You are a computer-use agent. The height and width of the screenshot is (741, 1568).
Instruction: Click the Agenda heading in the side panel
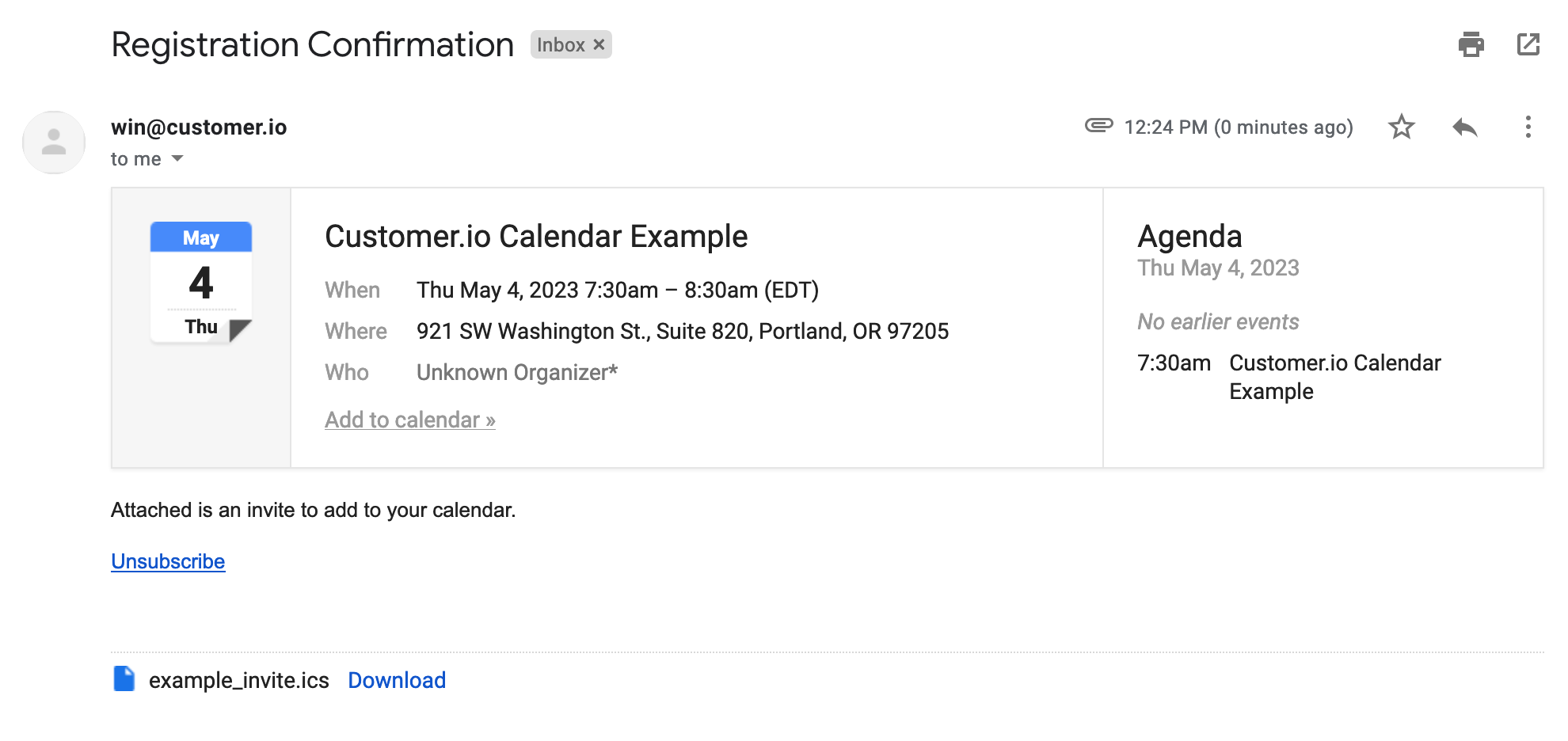click(x=1189, y=236)
